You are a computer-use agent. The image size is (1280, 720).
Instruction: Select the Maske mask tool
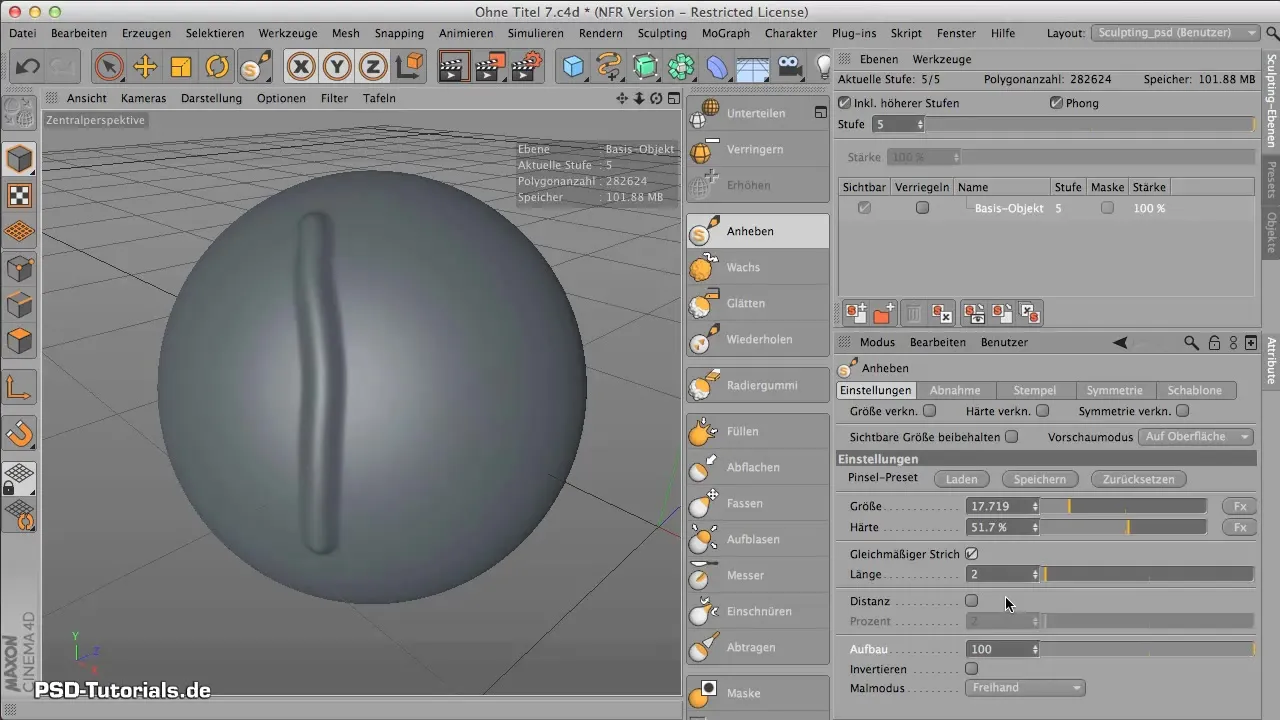point(758,693)
